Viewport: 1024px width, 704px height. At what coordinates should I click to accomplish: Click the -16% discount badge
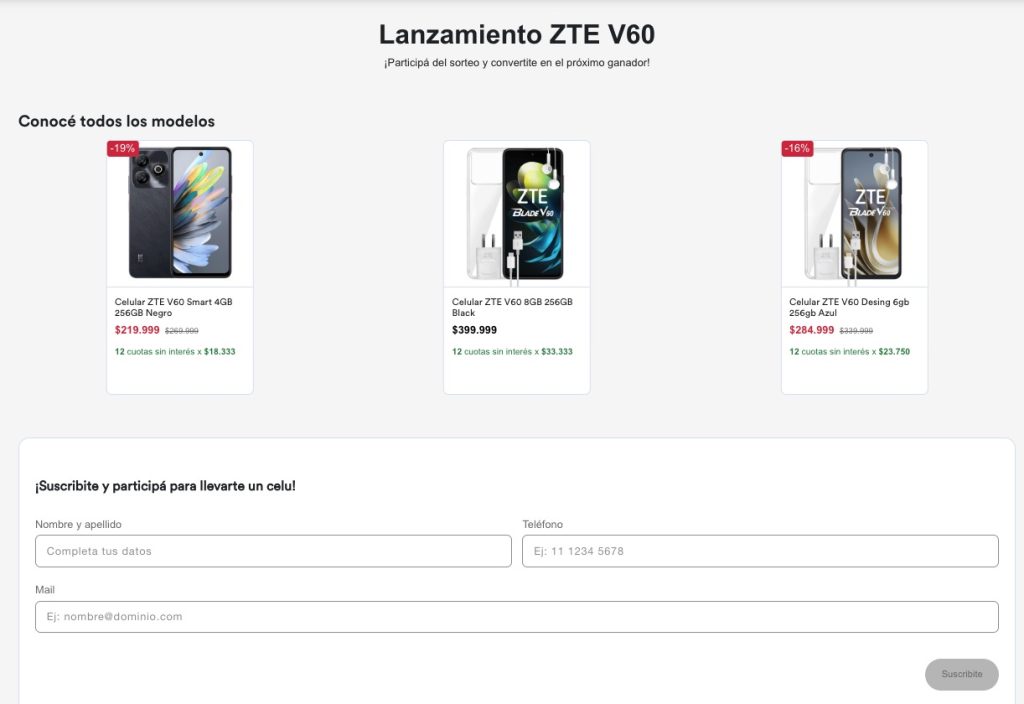click(797, 148)
